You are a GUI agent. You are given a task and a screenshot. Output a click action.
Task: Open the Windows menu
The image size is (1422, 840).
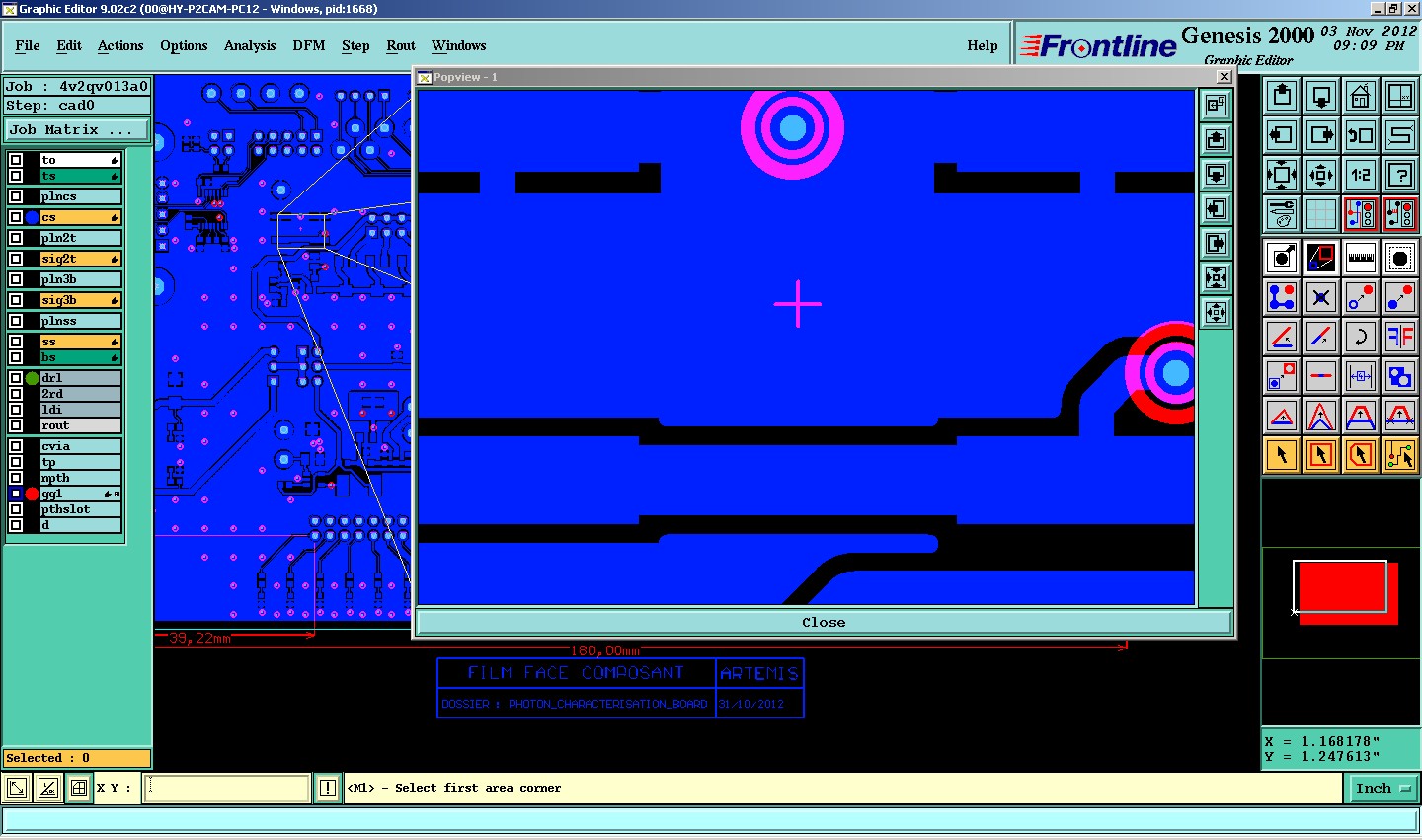(x=458, y=45)
